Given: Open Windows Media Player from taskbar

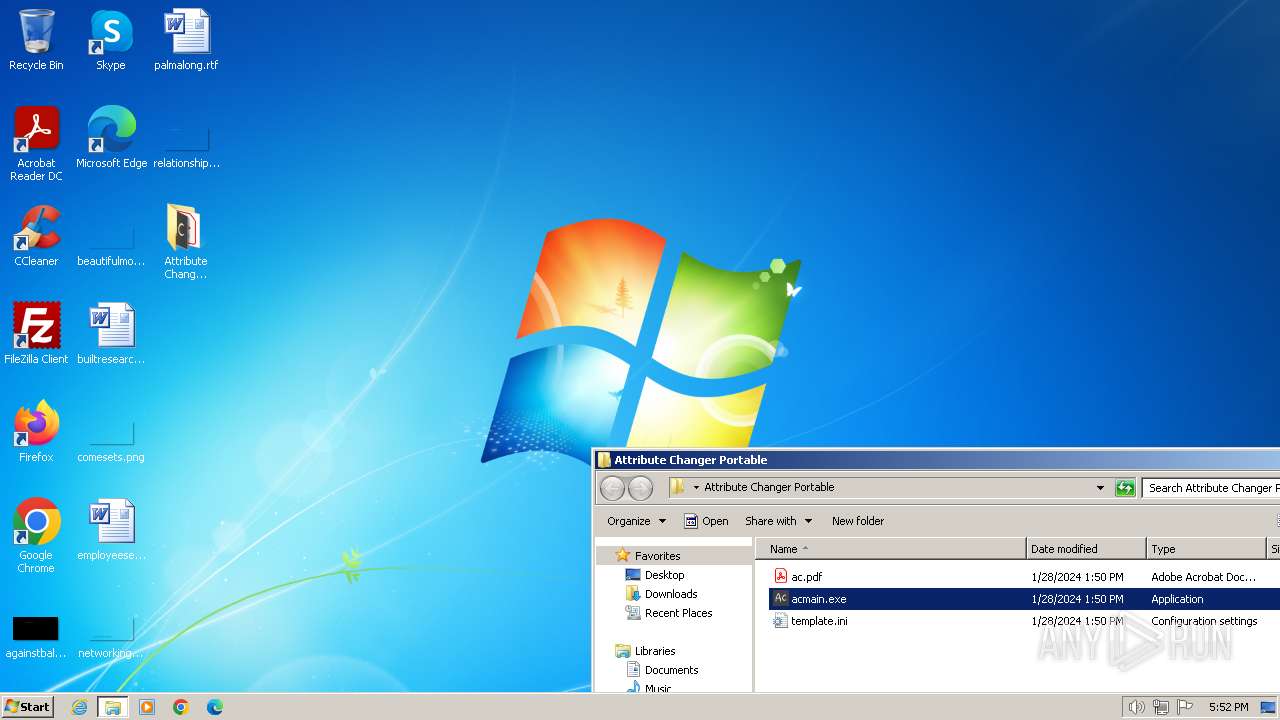Looking at the screenshot, I should tap(147, 707).
